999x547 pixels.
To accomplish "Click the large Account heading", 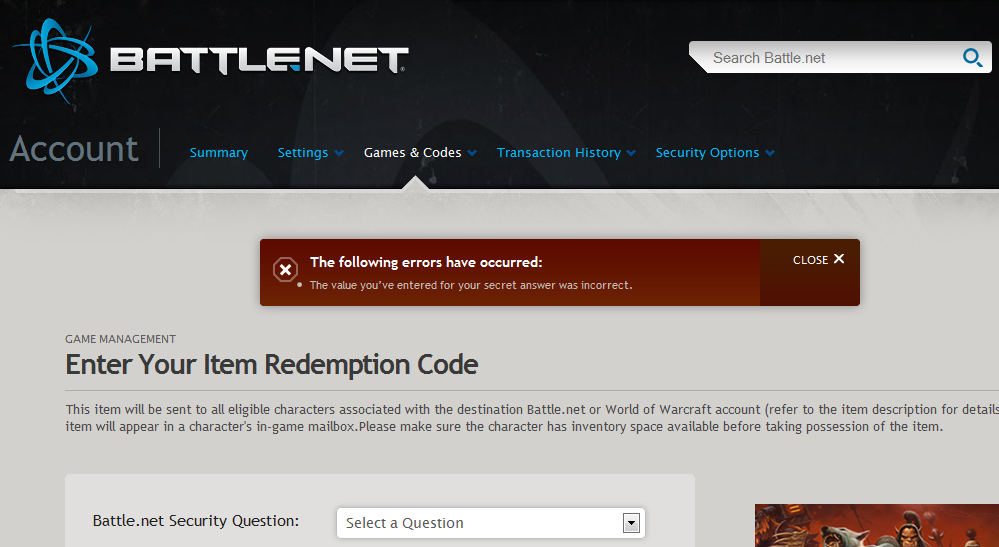I will (x=74, y=149).
